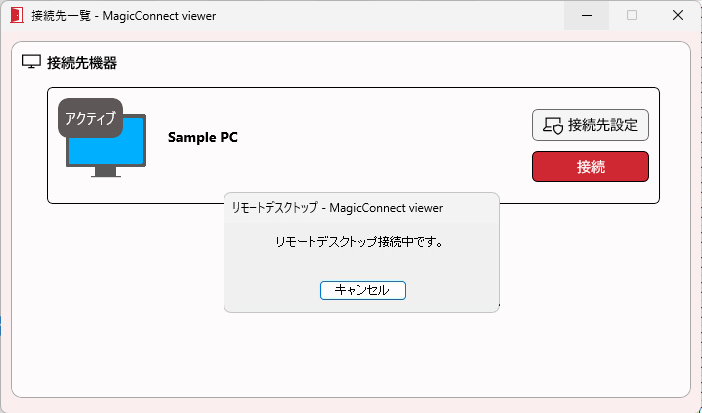Click the アクティブ status badge
The height and width of the screenshot is (413, 702).
coord(90,118)
